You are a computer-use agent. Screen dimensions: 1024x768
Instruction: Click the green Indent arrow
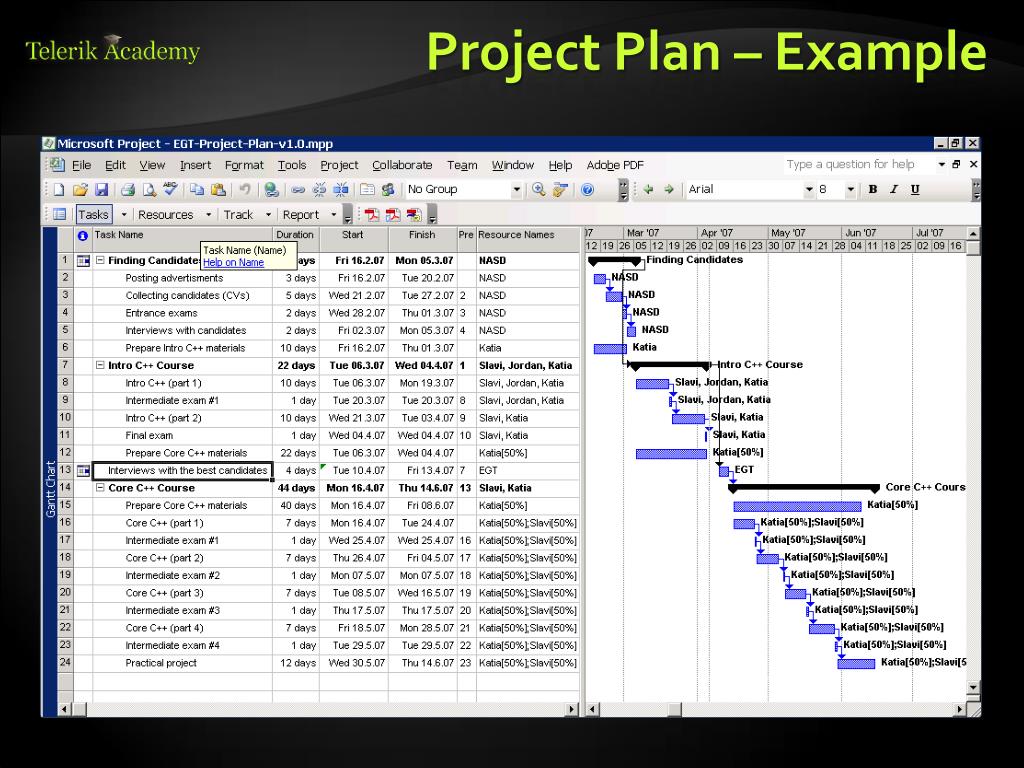click(x=669, y=189)
